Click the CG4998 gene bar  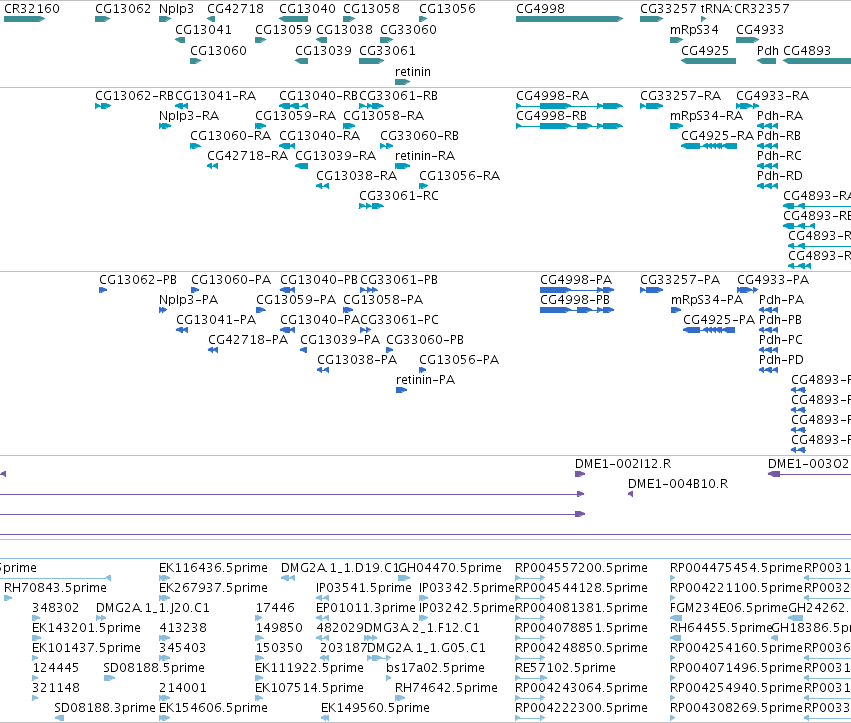[569, 19]
